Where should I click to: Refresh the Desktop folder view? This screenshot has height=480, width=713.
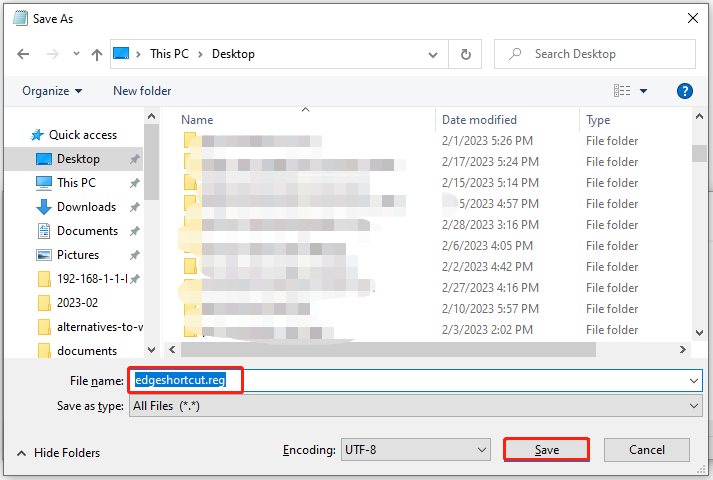(x=465, y=54)
